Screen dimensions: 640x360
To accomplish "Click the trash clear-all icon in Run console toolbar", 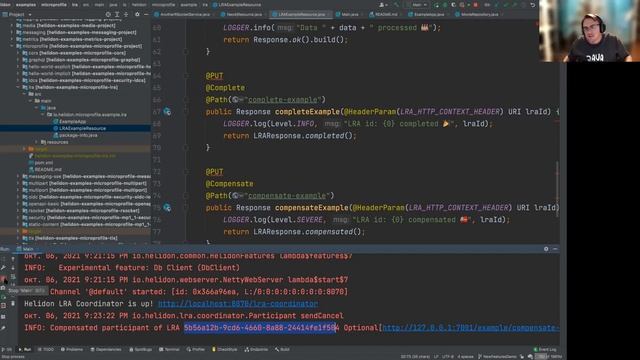I will coord(13,303).
